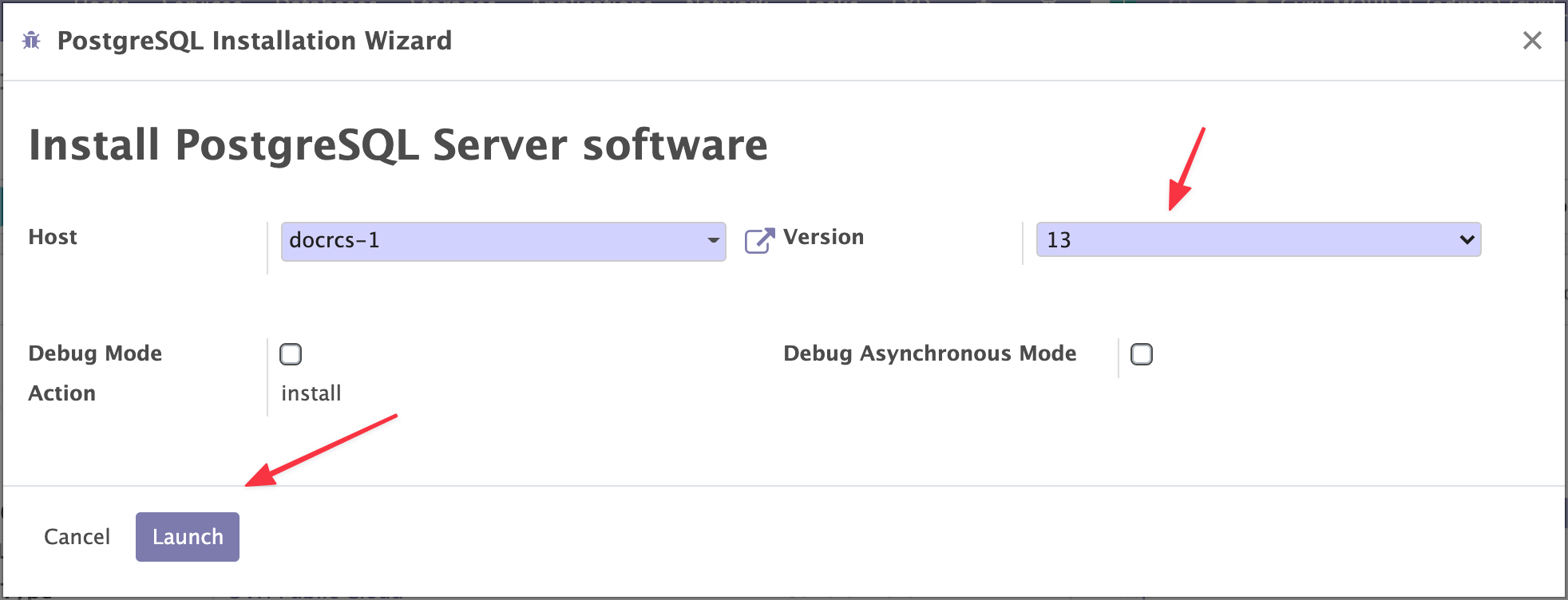The image size is (1568, 600).
Task: Click the bug icon in the wizard title
Action: (x=31, y=41)
